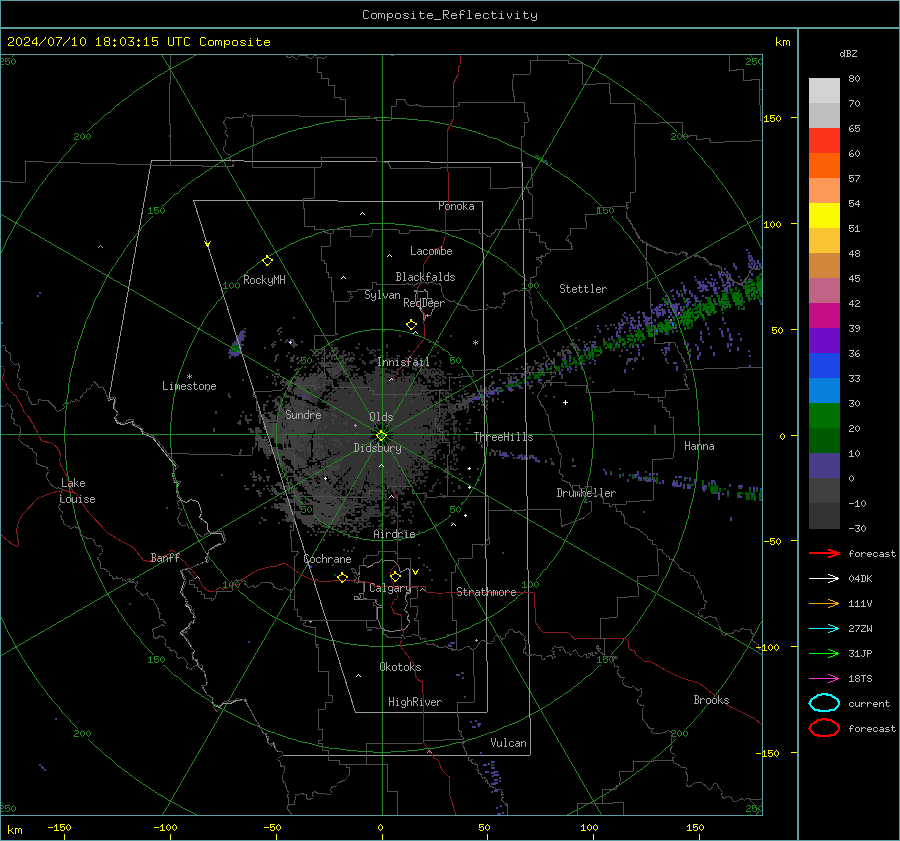The height and width of the screenshot is (841, 900).
Task: Click the Strathmore town label
Action: pos(486,592)
